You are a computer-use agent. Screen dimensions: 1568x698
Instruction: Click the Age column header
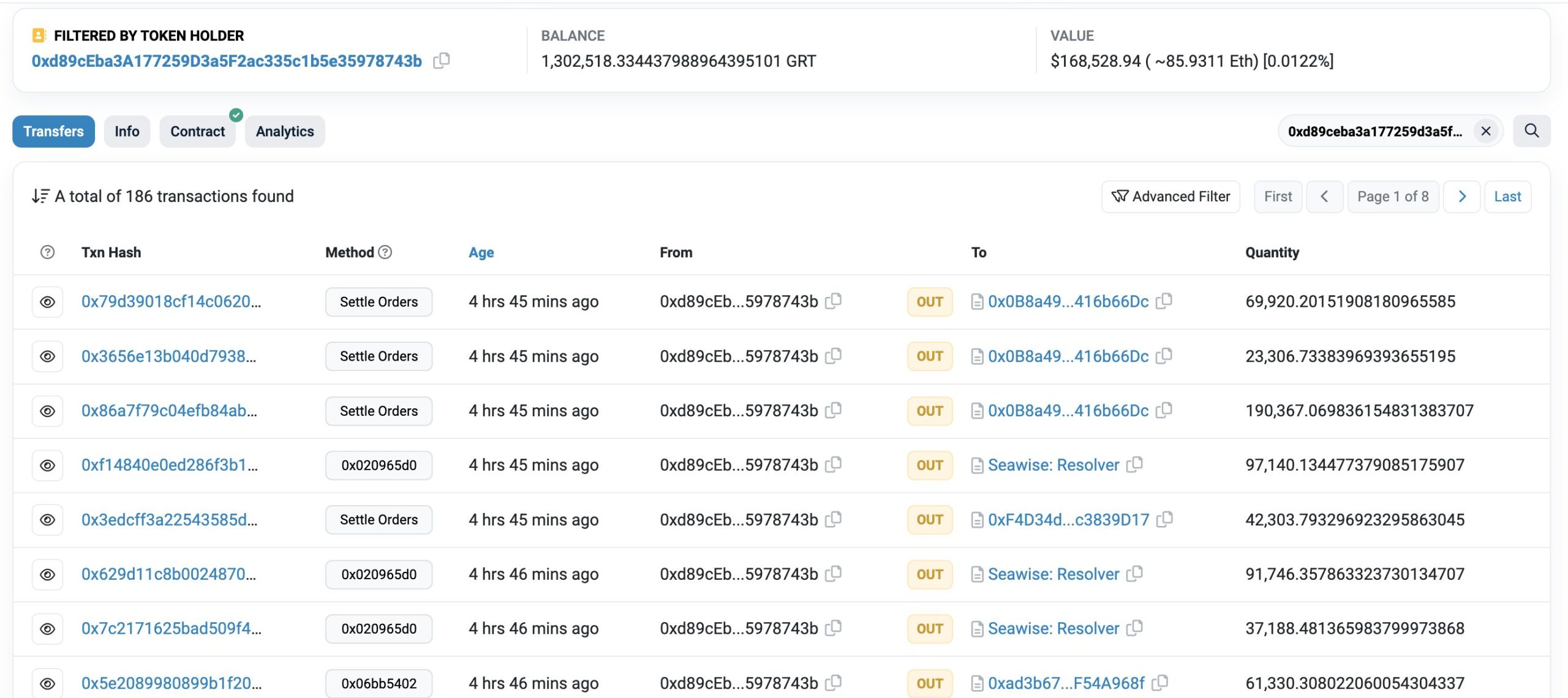pyautogui.click(x=481, y=252)
